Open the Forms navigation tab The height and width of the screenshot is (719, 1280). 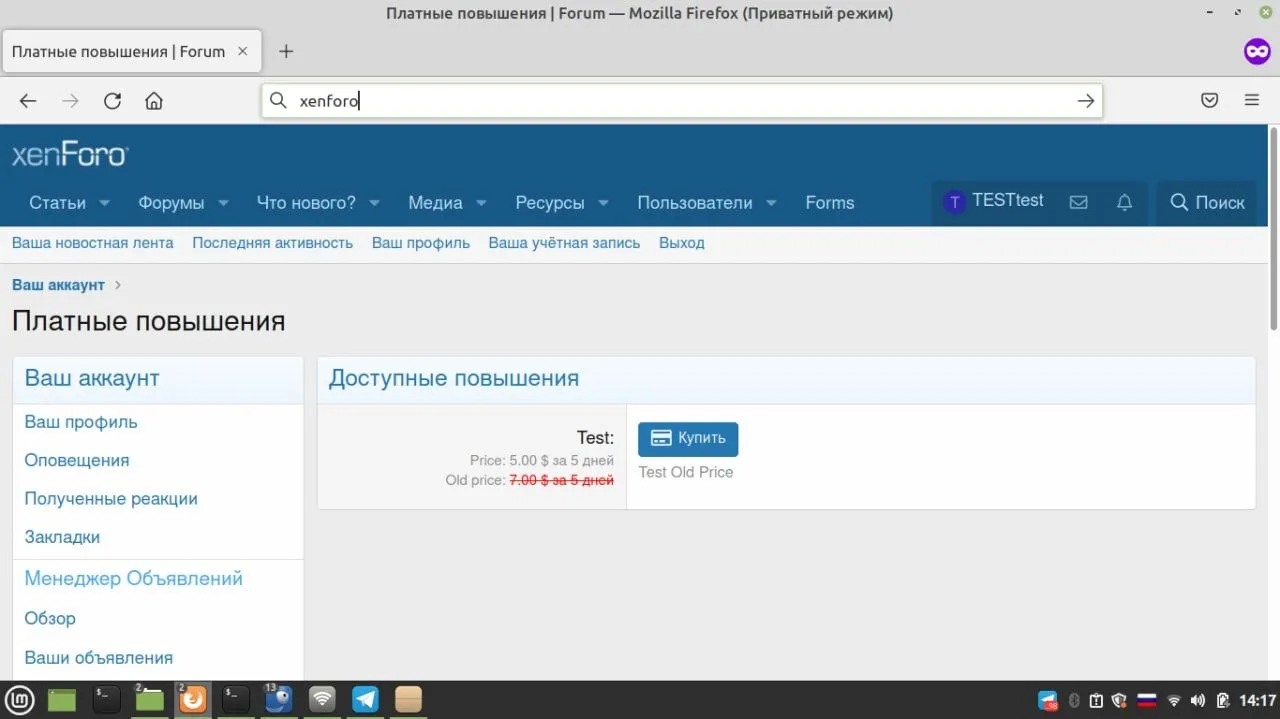(x=829, y=203)
